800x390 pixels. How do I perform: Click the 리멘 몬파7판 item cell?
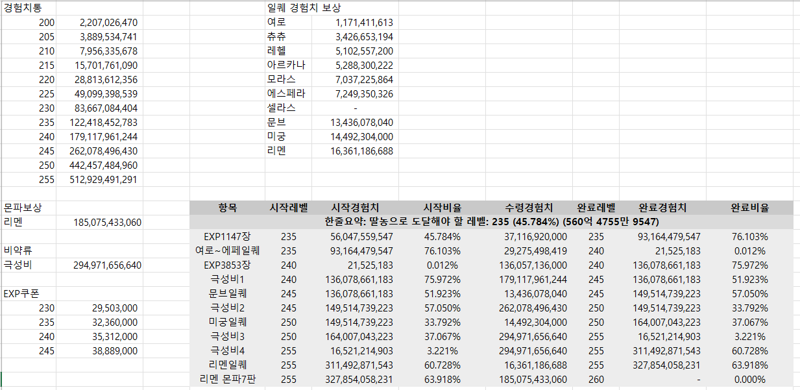click(227, 379)
